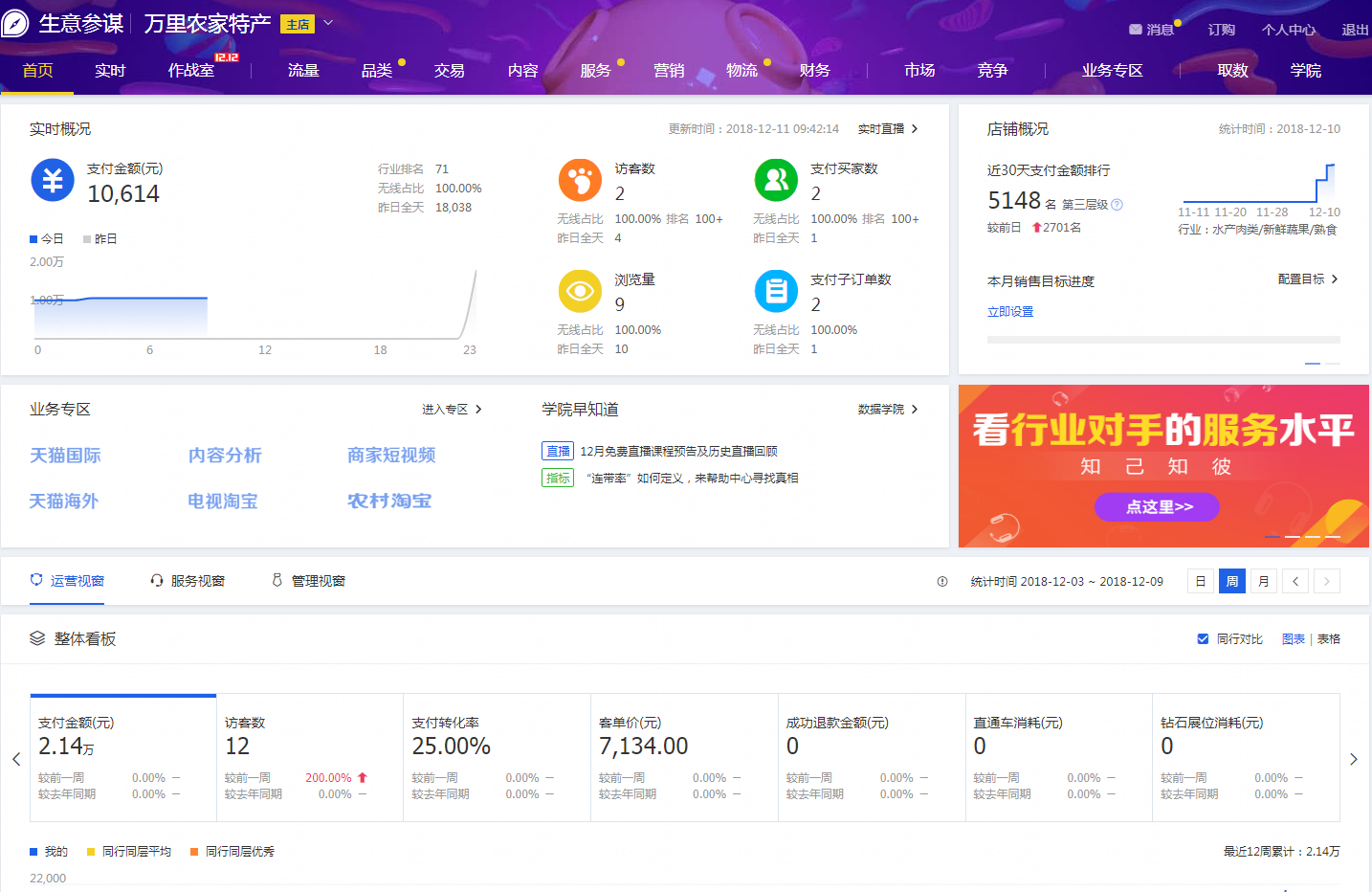
Task: Click the 服务视窗 headset icon
Action: (x=157, y=580)
